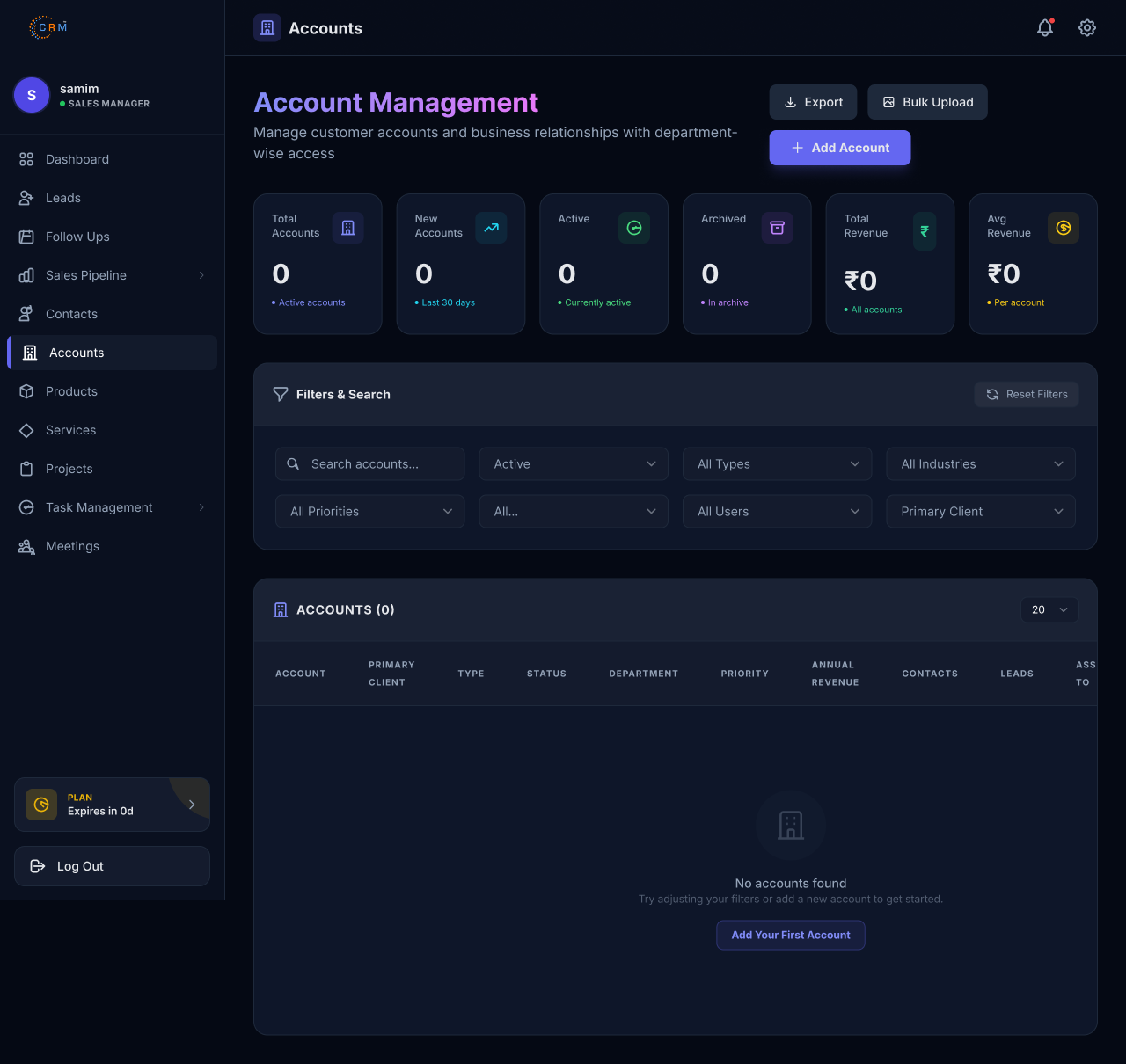
Task: Open the settings gear icon
Action: pos(1087,28)
